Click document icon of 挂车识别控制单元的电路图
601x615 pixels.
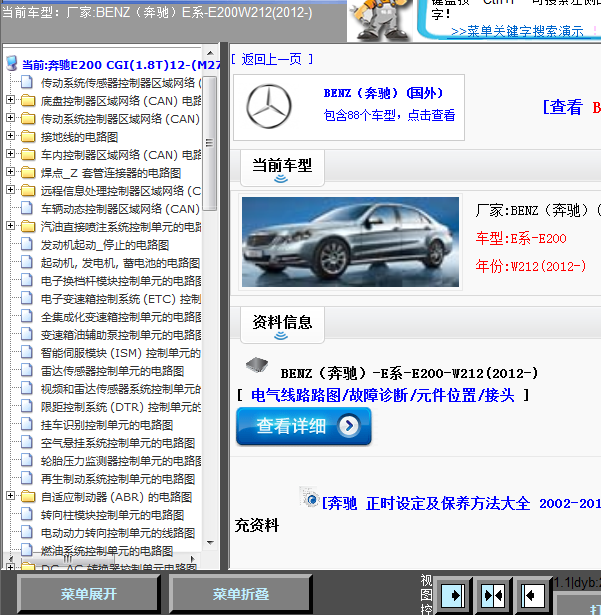pyautogui.click(x=27, y=424)
